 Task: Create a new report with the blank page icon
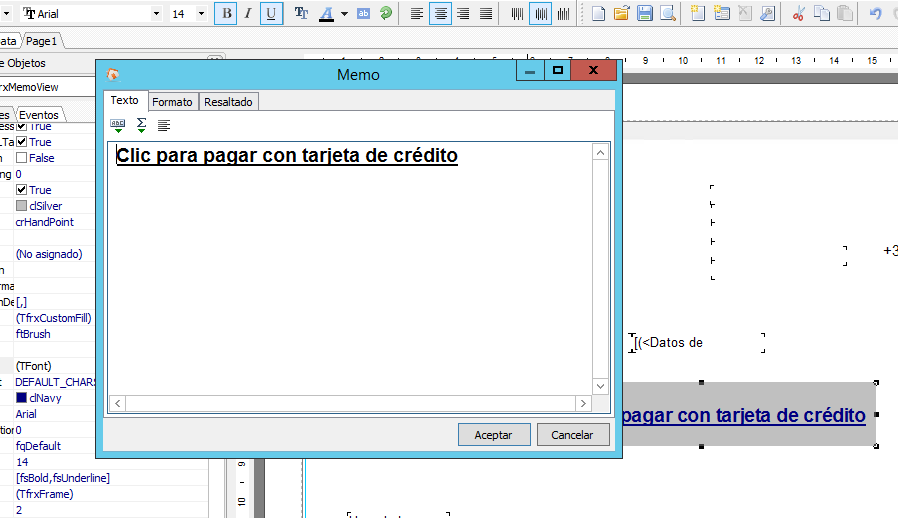click(598, 13)
